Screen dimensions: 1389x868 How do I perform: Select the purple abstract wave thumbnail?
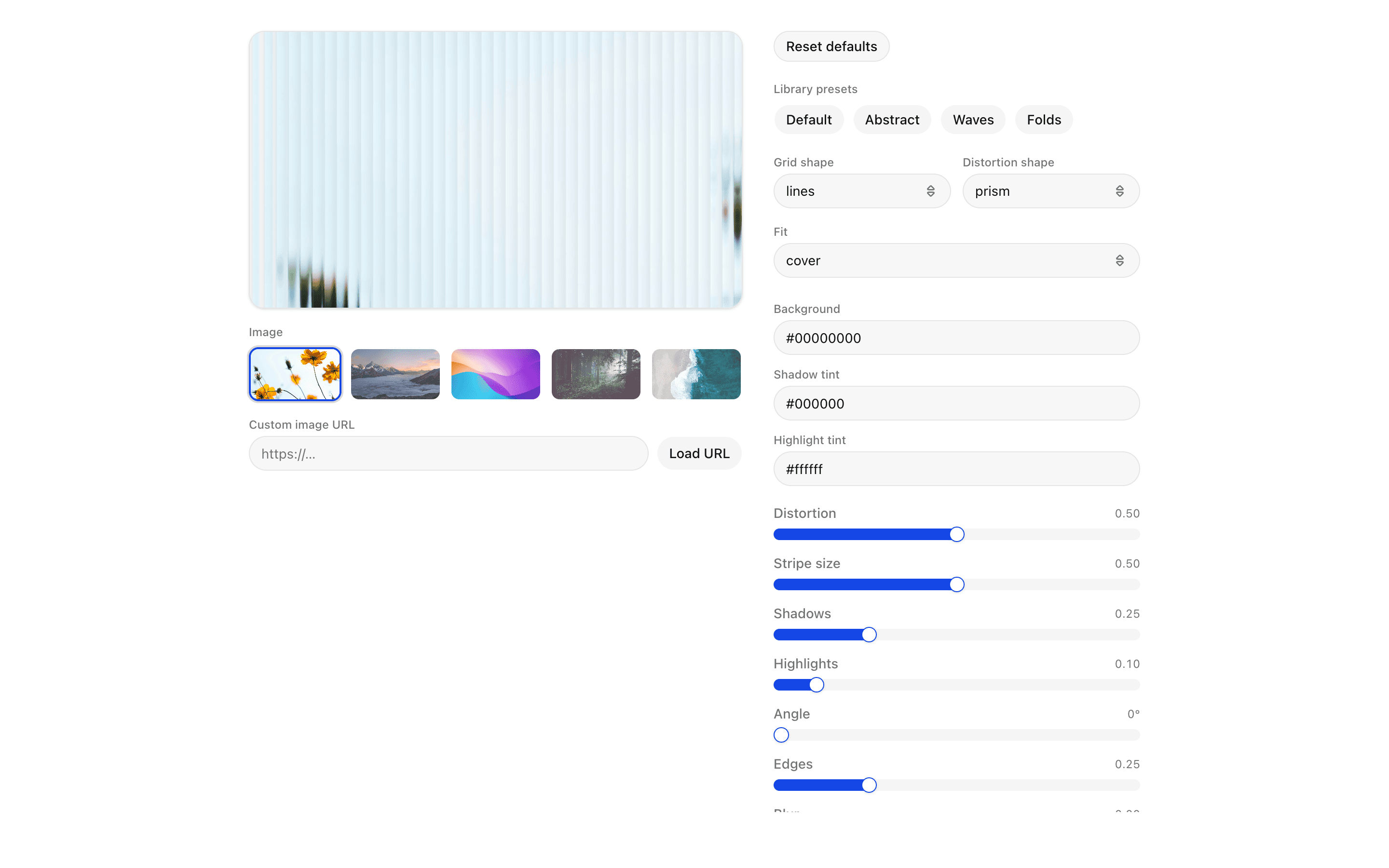click(495, 374)
